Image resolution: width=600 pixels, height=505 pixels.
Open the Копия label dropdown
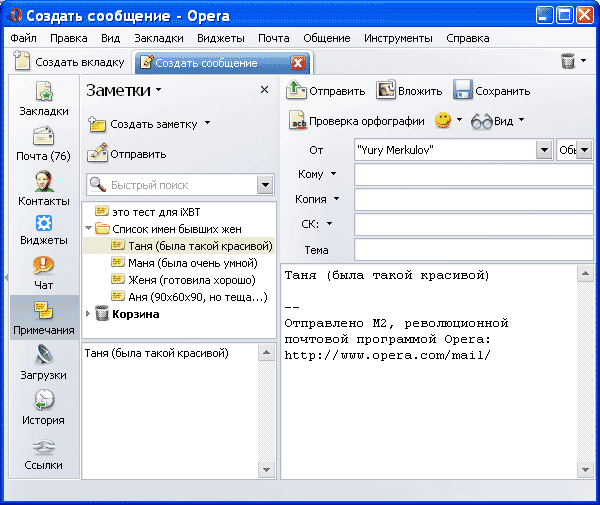click(x=336, y=199)
